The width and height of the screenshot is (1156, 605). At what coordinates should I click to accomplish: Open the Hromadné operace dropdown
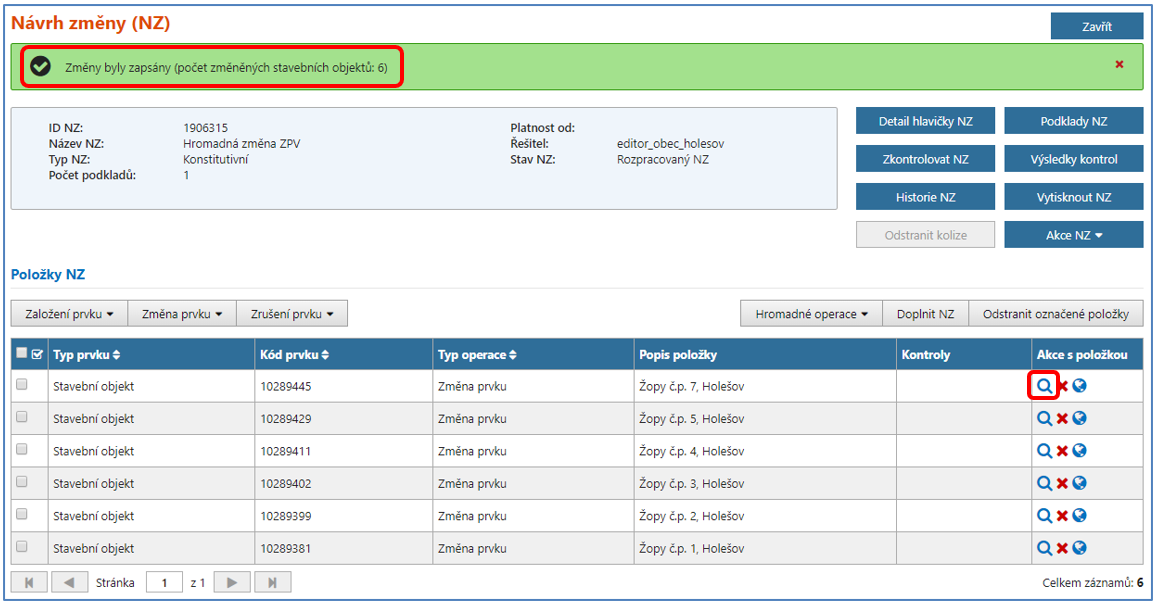pos(811,314)
